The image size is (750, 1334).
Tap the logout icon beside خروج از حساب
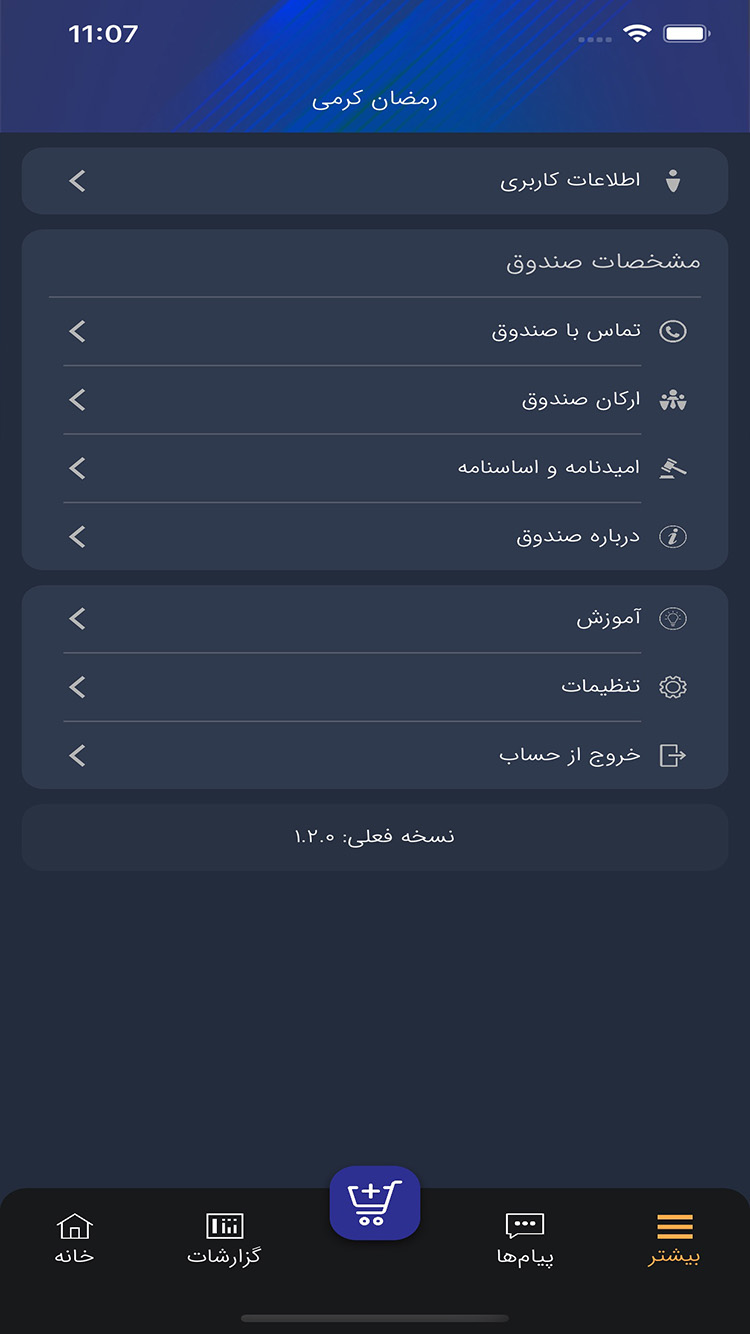672,755
